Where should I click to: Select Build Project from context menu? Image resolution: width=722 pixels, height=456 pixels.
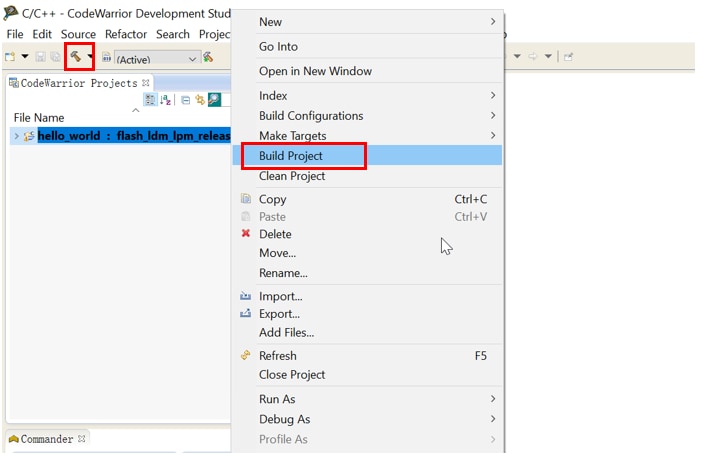[x=291, y=156]
